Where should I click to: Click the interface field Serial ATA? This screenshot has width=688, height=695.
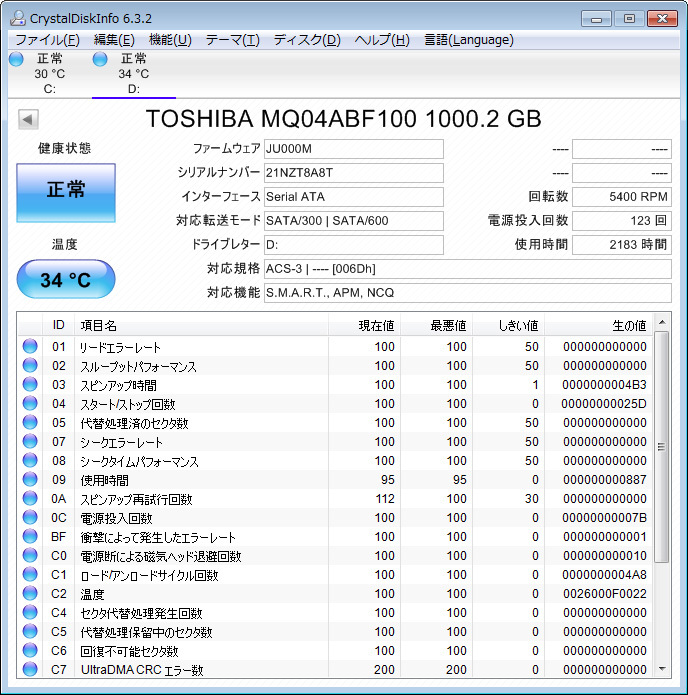[x=354, y=197]
